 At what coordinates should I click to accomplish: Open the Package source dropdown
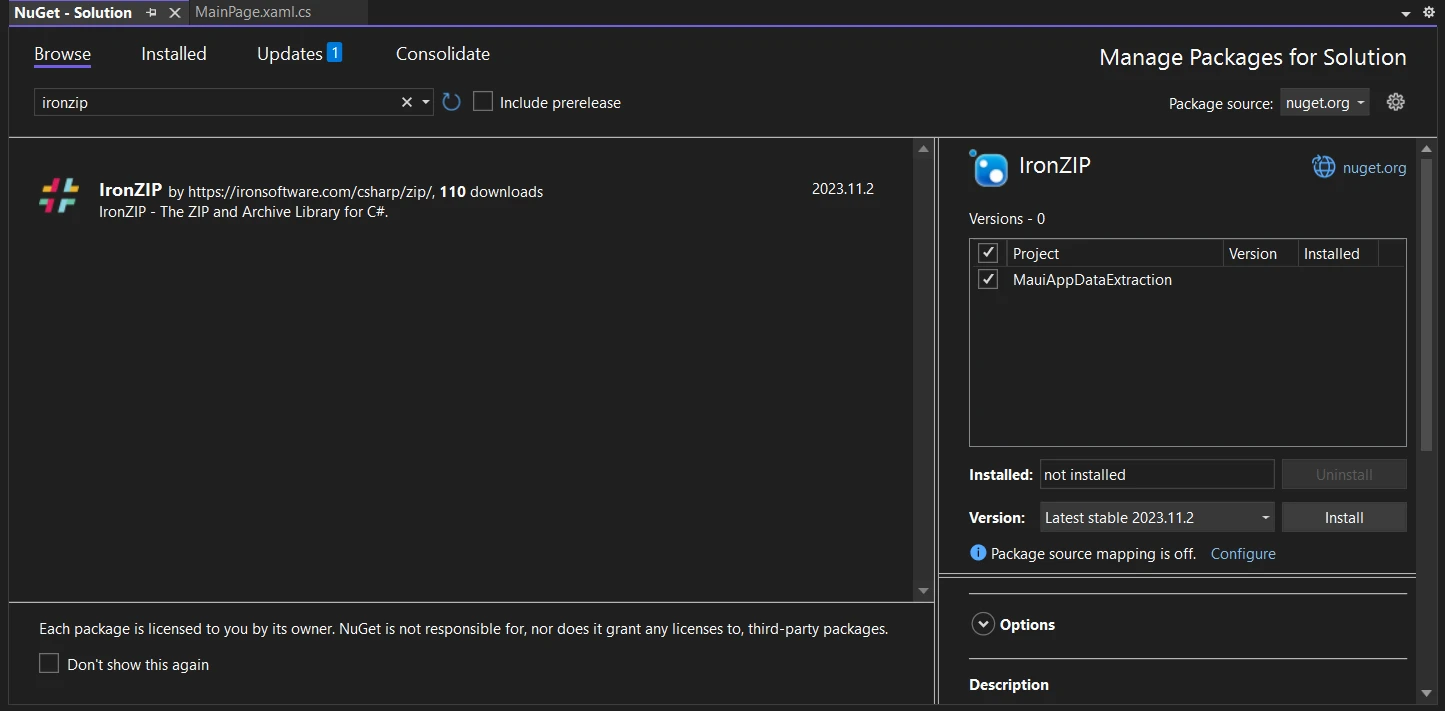1324,102
